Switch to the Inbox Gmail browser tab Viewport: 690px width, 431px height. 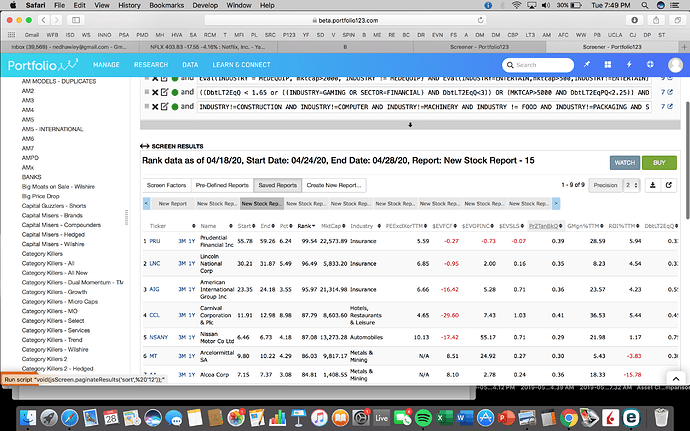tap(70, 47)
